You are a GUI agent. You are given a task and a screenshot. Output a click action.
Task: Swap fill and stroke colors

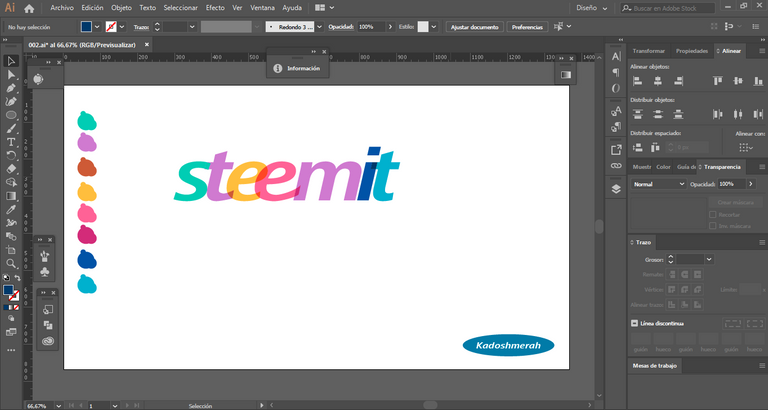pyautogui.click(x=17, y=278)
